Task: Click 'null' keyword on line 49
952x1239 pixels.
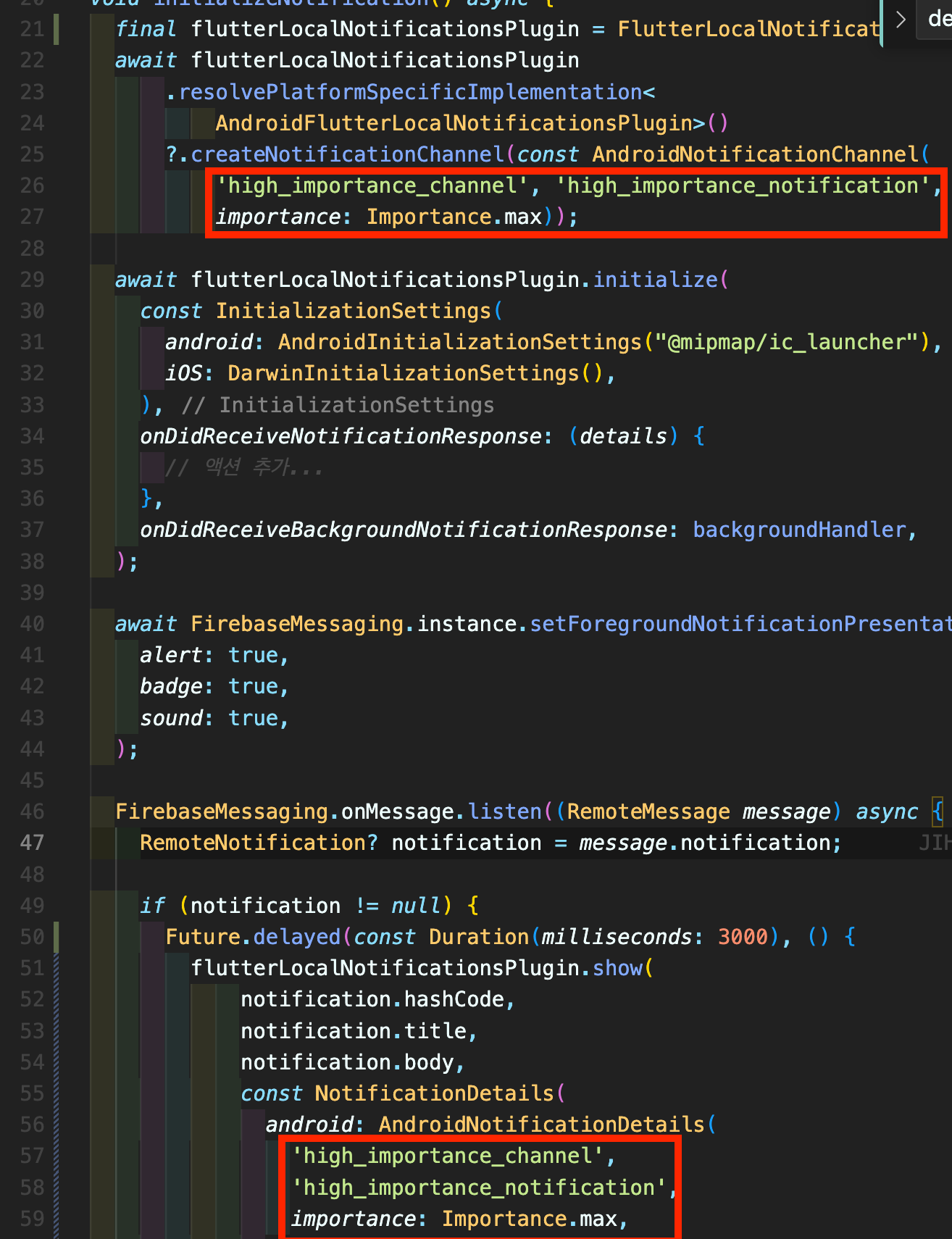Action: (x=416, y=906)
